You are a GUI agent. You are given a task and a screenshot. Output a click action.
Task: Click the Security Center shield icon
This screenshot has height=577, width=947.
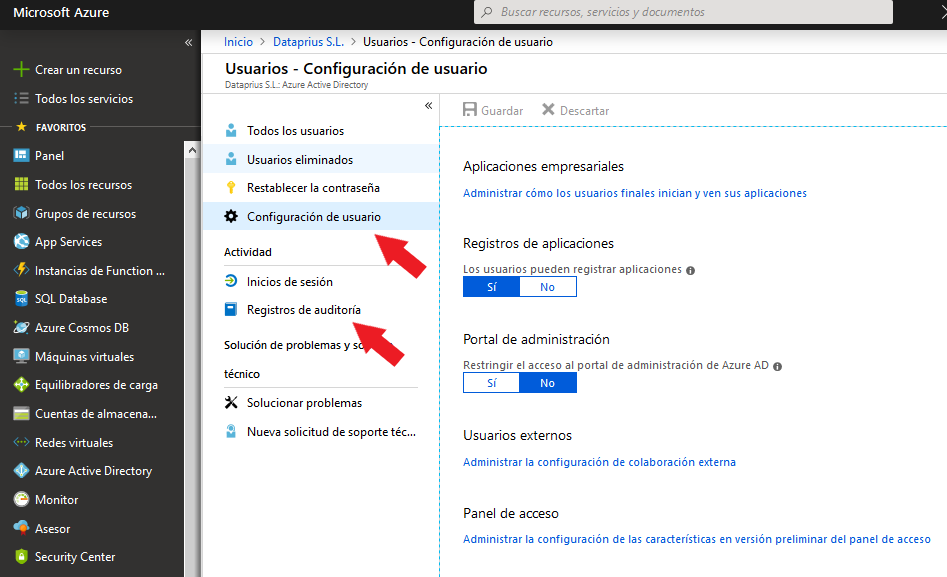point(21,556)
